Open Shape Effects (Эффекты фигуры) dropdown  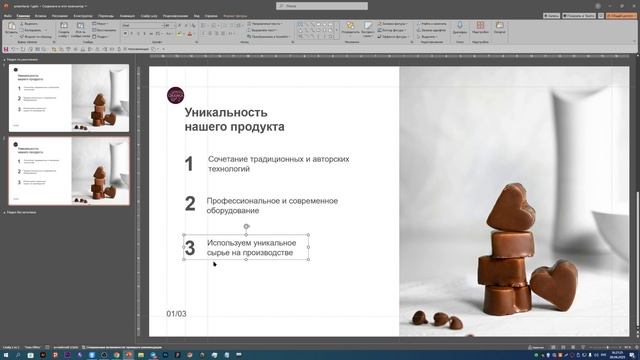393,36
